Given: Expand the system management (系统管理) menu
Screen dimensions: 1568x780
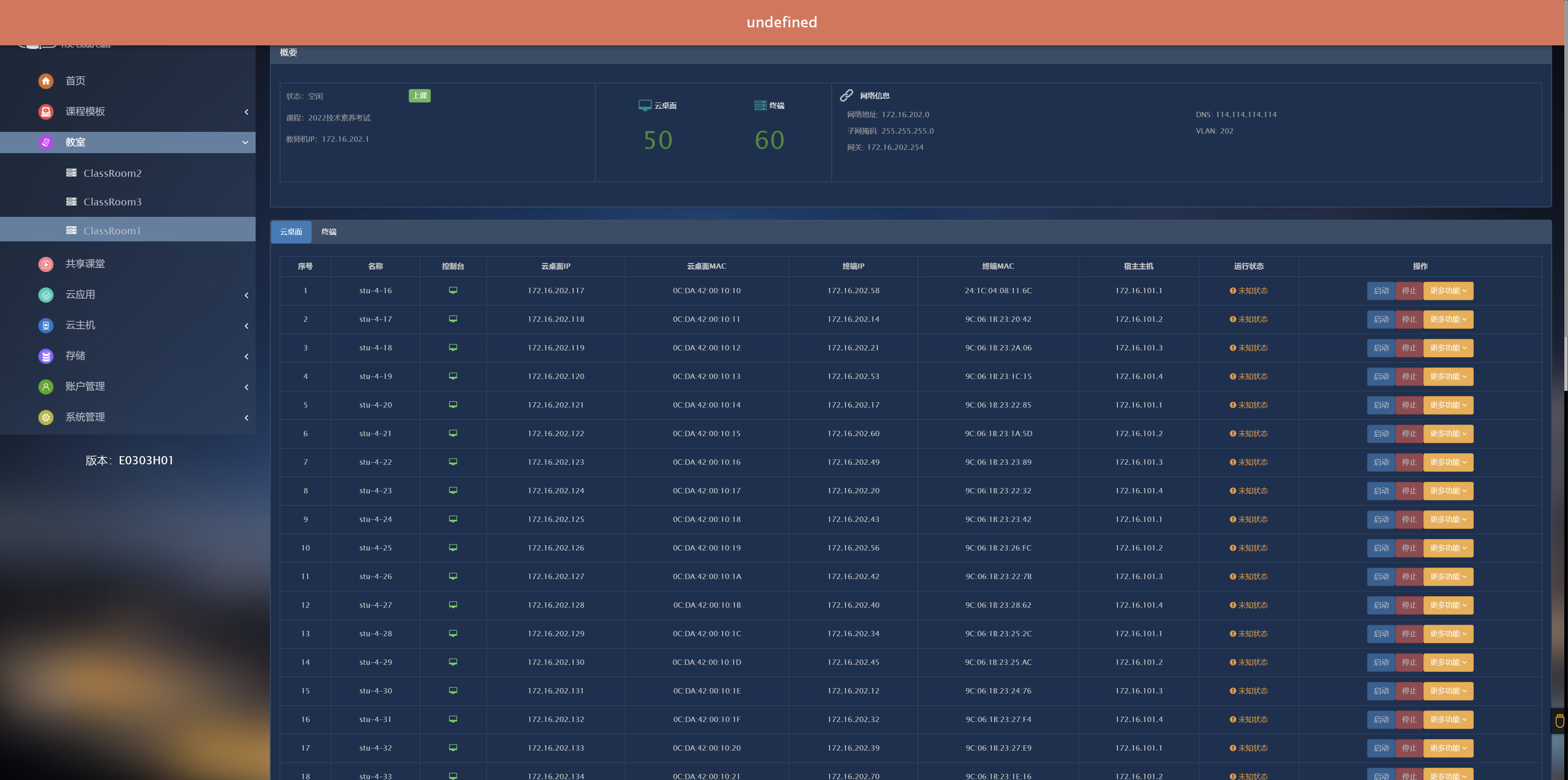Looking at the screenshot, I should coord(246,418).
